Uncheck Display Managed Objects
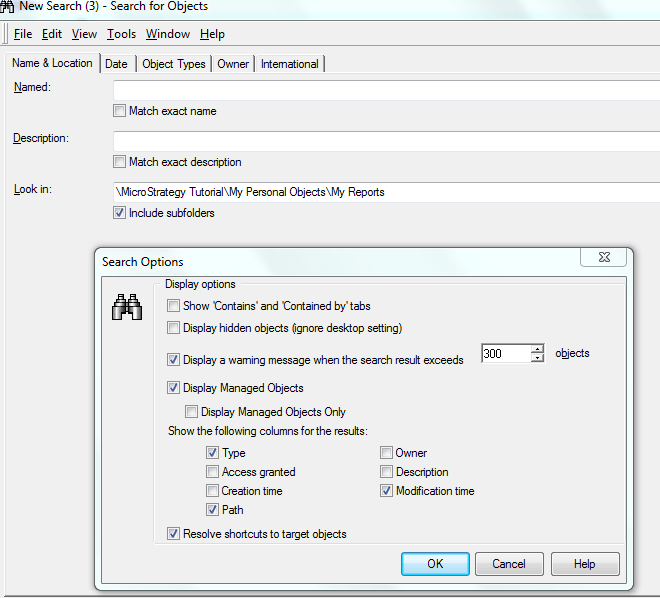Image resolution: width=660 pixels, height=598 pixels. point(173,388)
